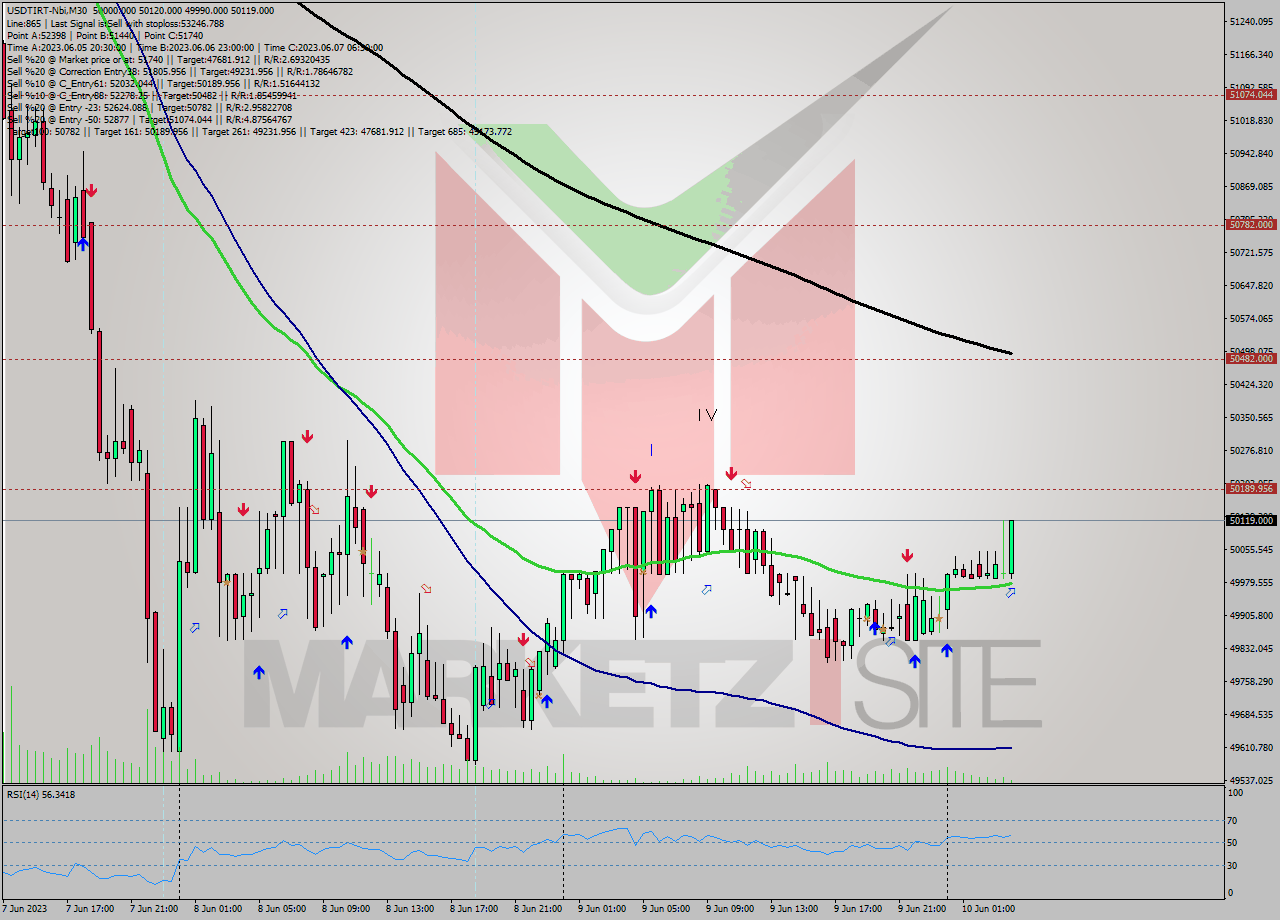Screen dimensions: 1280x920
Task: Click the 49832.045 price axis label
Action: point(1254,648)
